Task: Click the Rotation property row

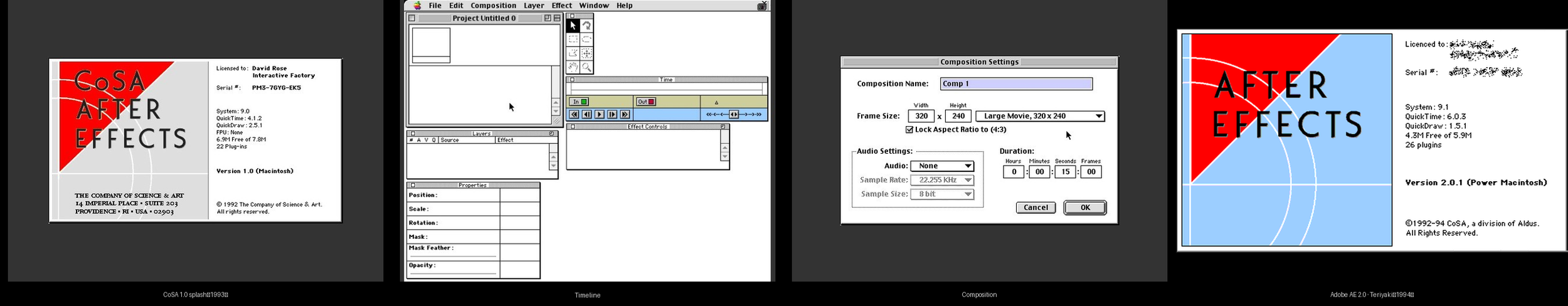Action: [474, 223]
